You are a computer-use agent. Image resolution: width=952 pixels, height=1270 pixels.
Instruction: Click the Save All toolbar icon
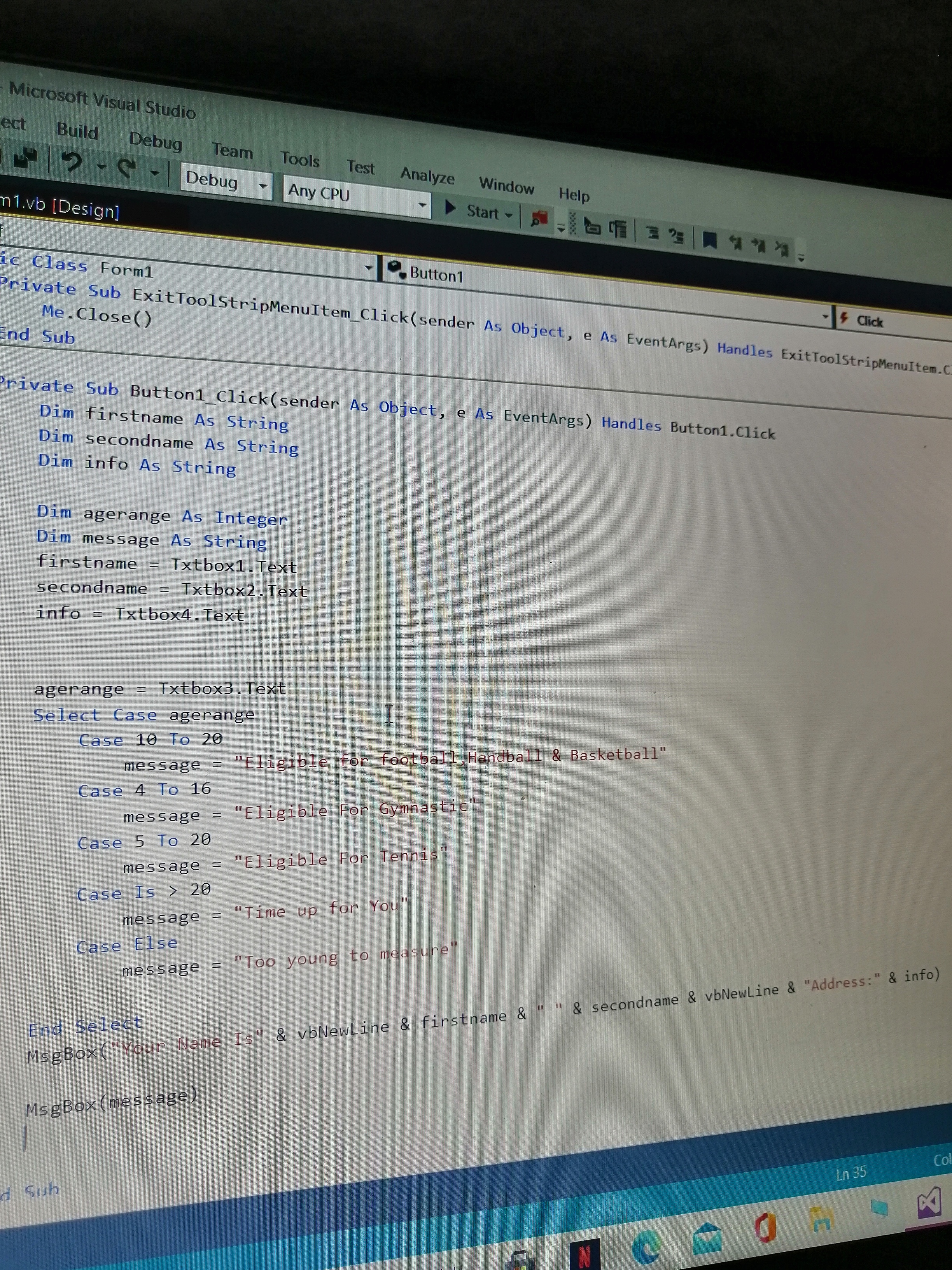(x=25, y=158)
